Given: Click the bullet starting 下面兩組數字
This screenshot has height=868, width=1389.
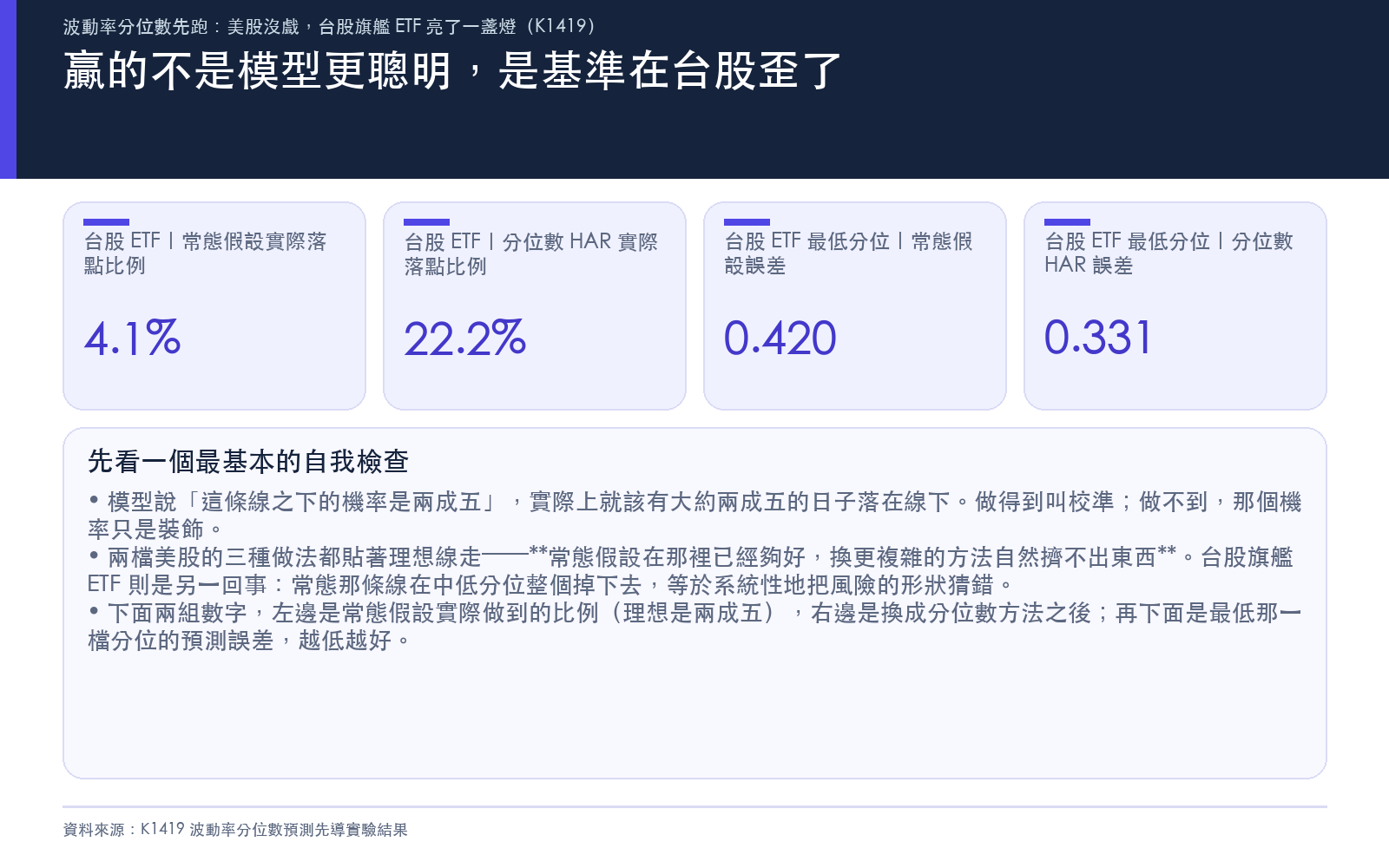Looking at the screenshot, I should coord(694,626).
